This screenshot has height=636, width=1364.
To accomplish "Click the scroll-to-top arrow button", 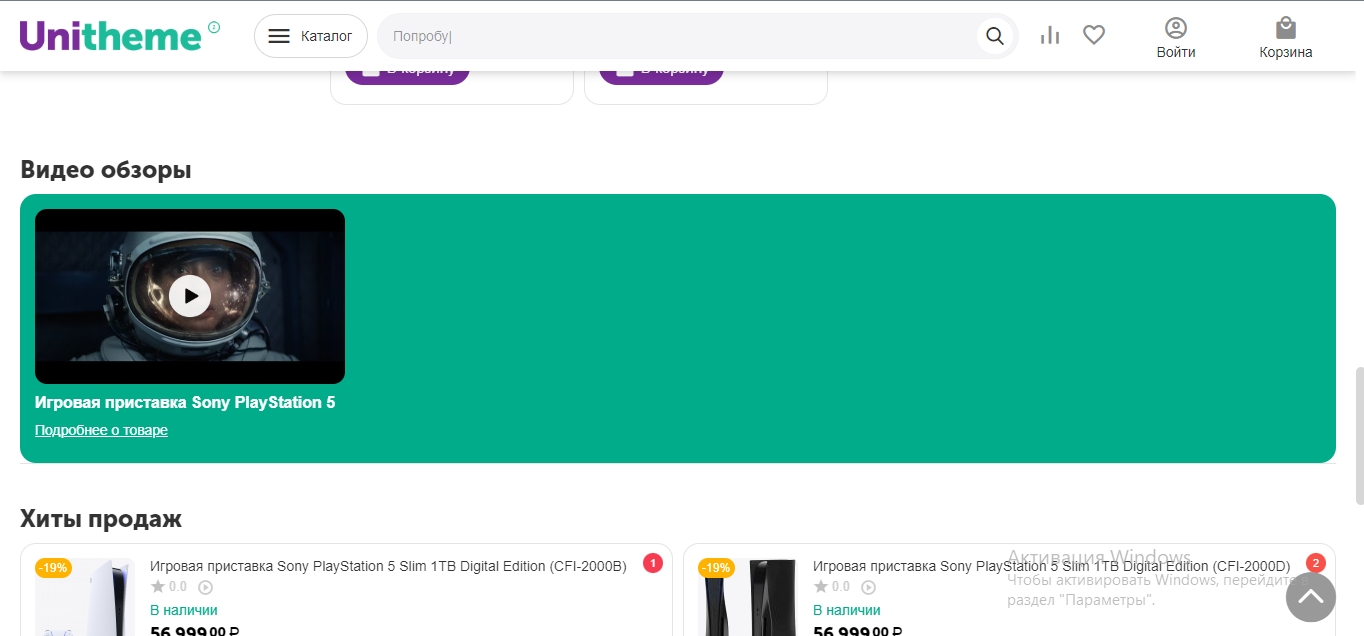I will point(1310,598).
